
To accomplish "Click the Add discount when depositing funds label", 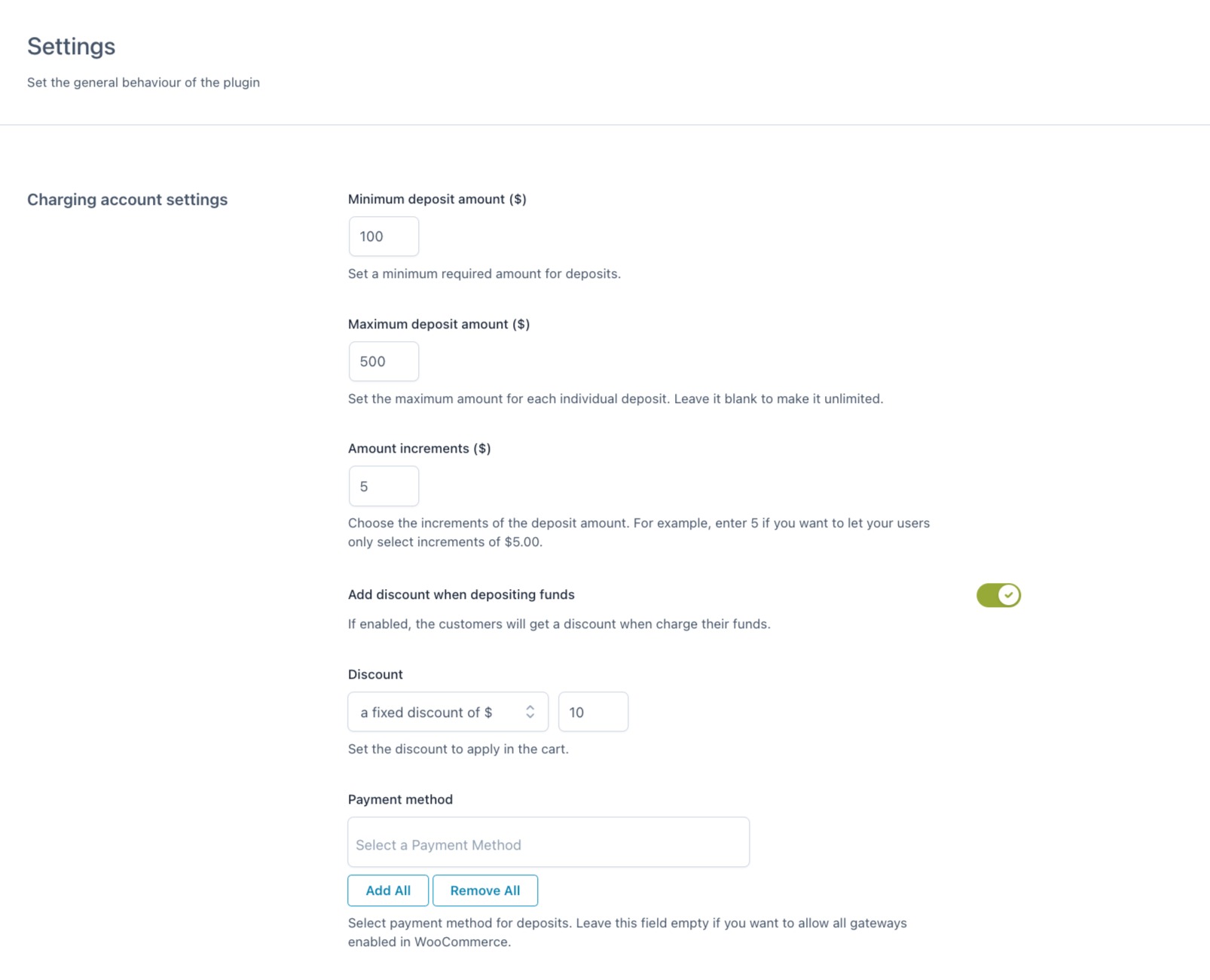I will click(461, 594).
